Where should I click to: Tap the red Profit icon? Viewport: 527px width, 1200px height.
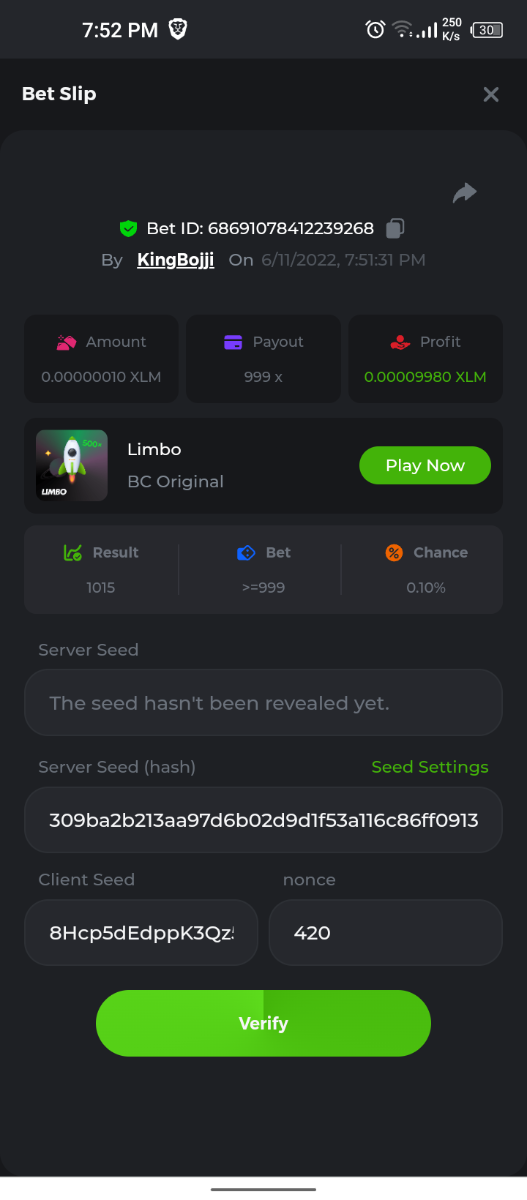click(x=400, y=342)
